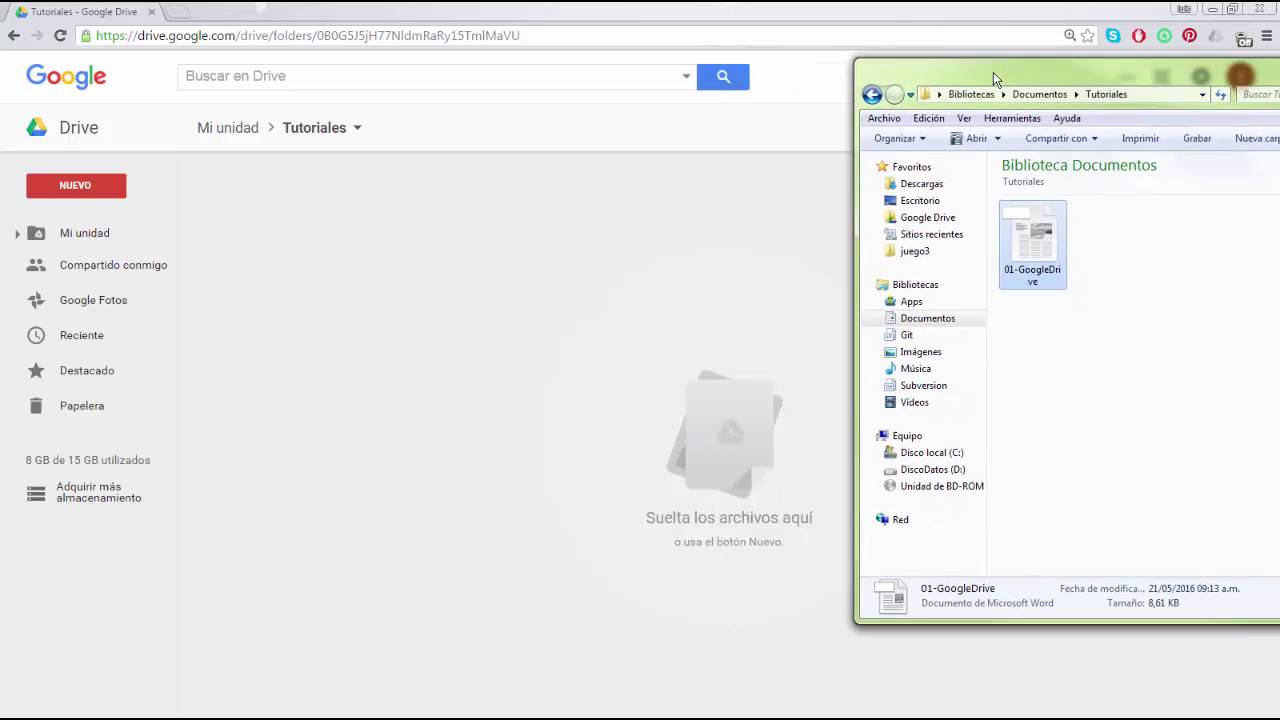Open the Compartir con dropdown
This screenshot has height=720, width=1280.
click(1061, 139)
